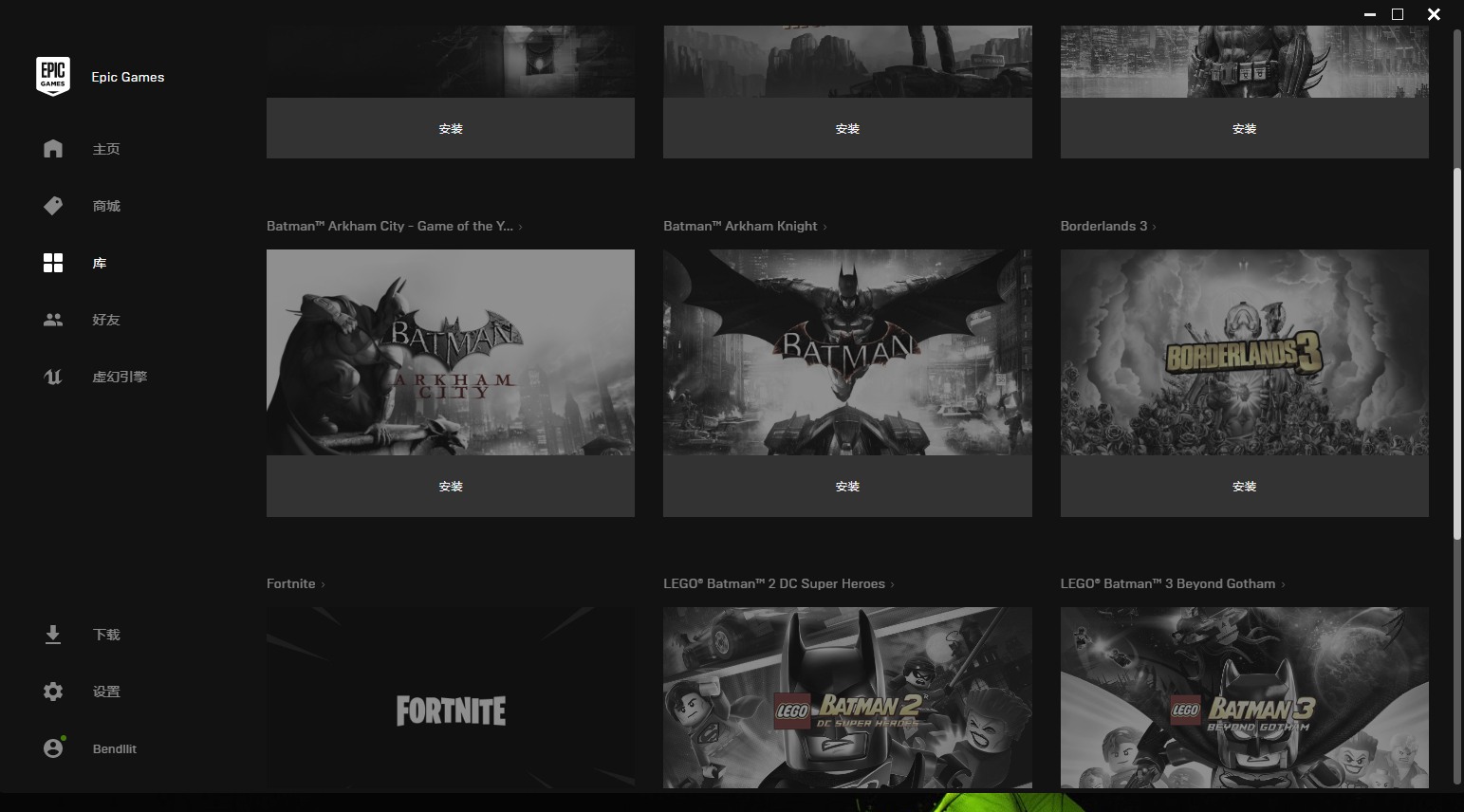Show 下载 via the download arrow icon
The image size is (1464, 812).
point(53,635)
